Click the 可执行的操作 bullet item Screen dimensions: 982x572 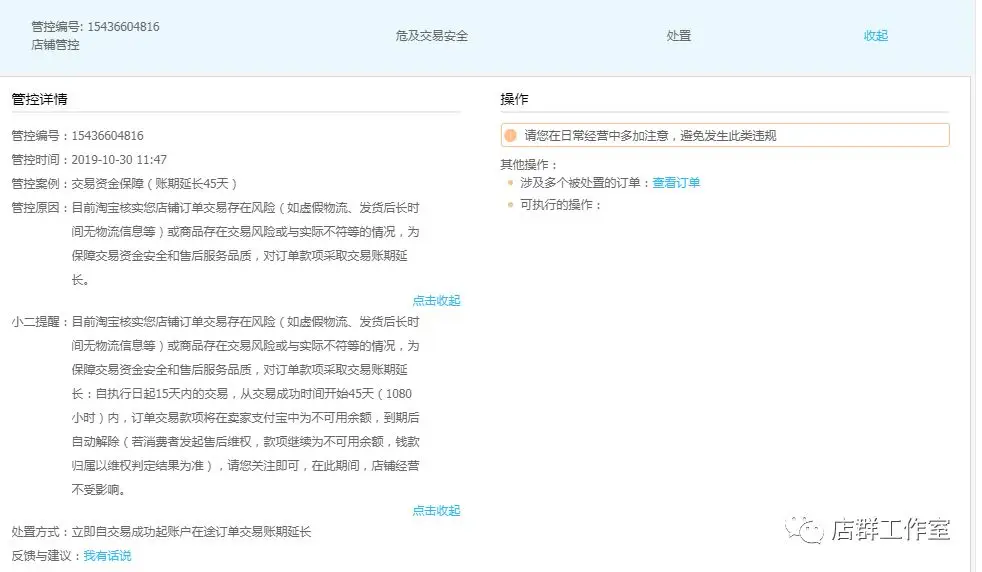coord(560,205)
